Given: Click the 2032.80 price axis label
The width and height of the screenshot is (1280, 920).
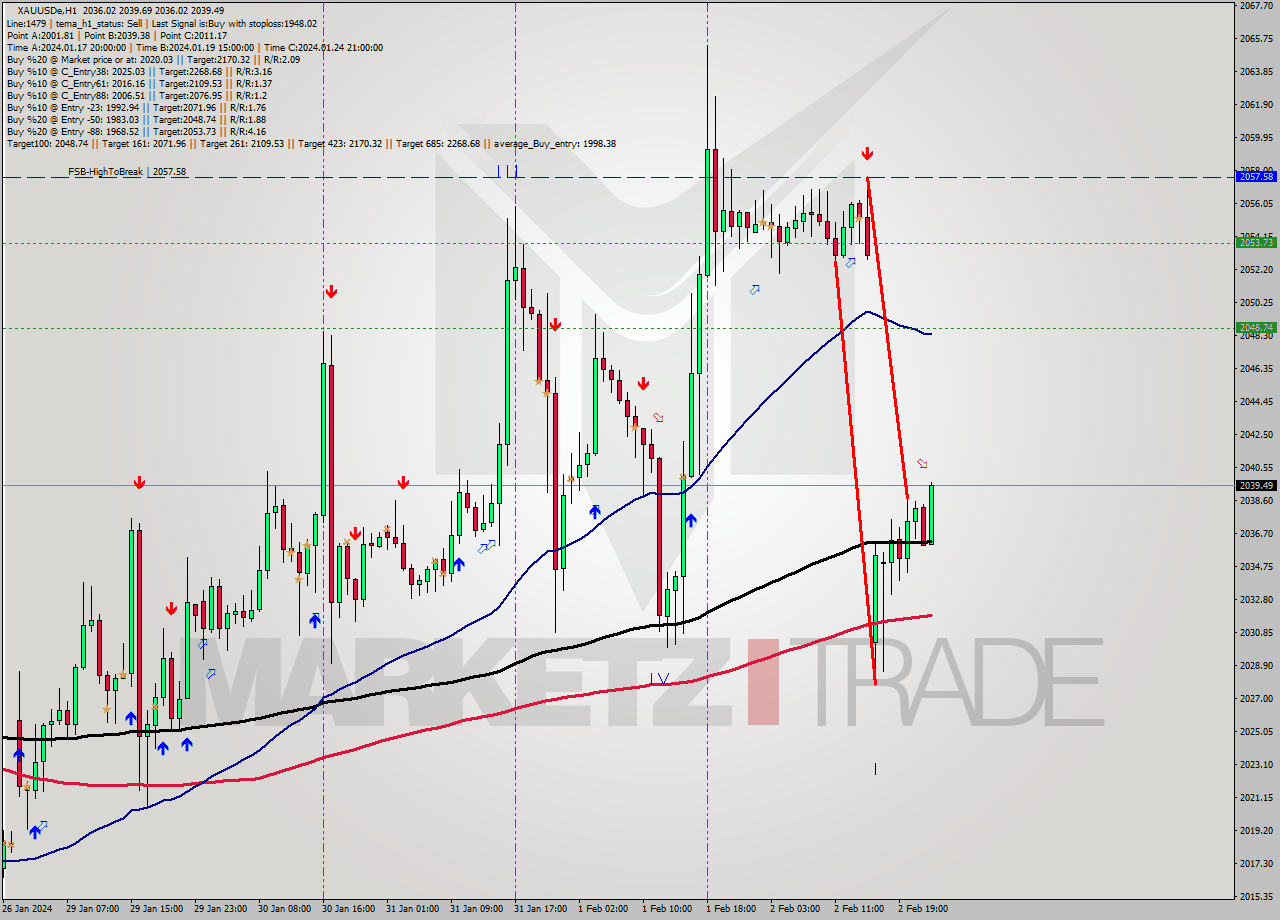Looking at the screenshot, I should tap(1256, 599).
